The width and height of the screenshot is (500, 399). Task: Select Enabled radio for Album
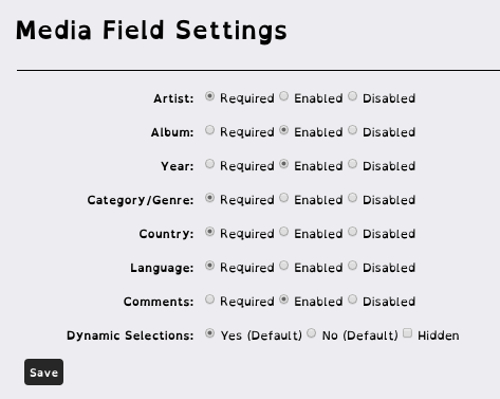coord(284,130)
